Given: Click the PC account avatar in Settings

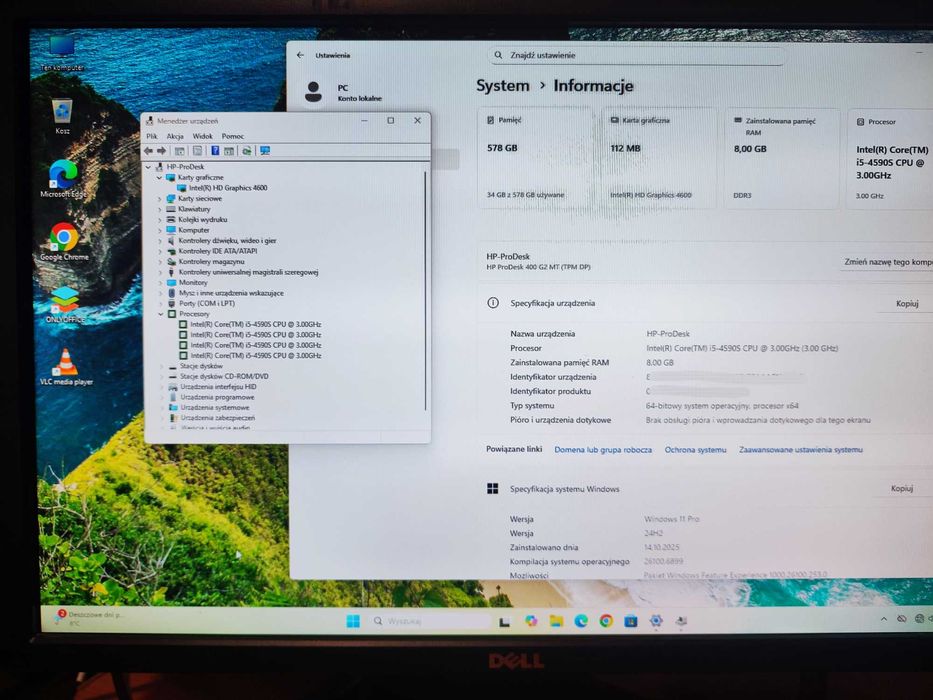Looking at the screenshot, I should point(314,92).
